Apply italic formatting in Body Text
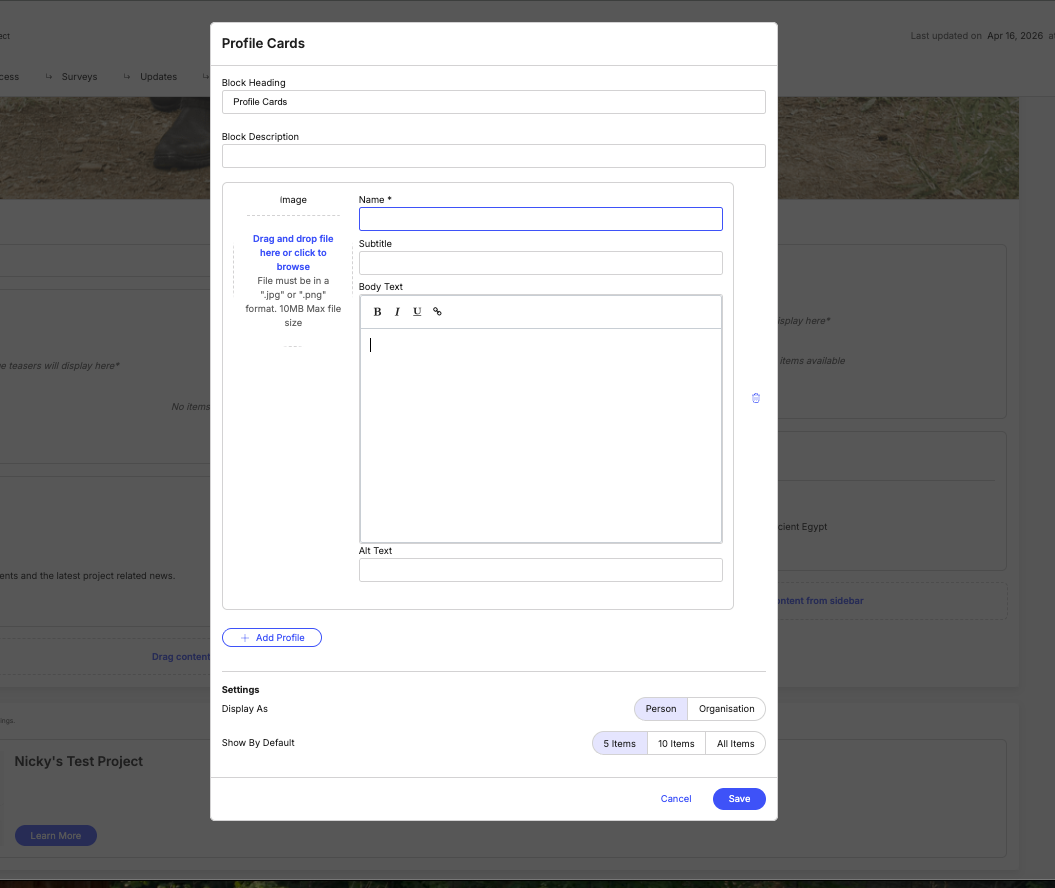1055x888 pixels. click(397, 311)
